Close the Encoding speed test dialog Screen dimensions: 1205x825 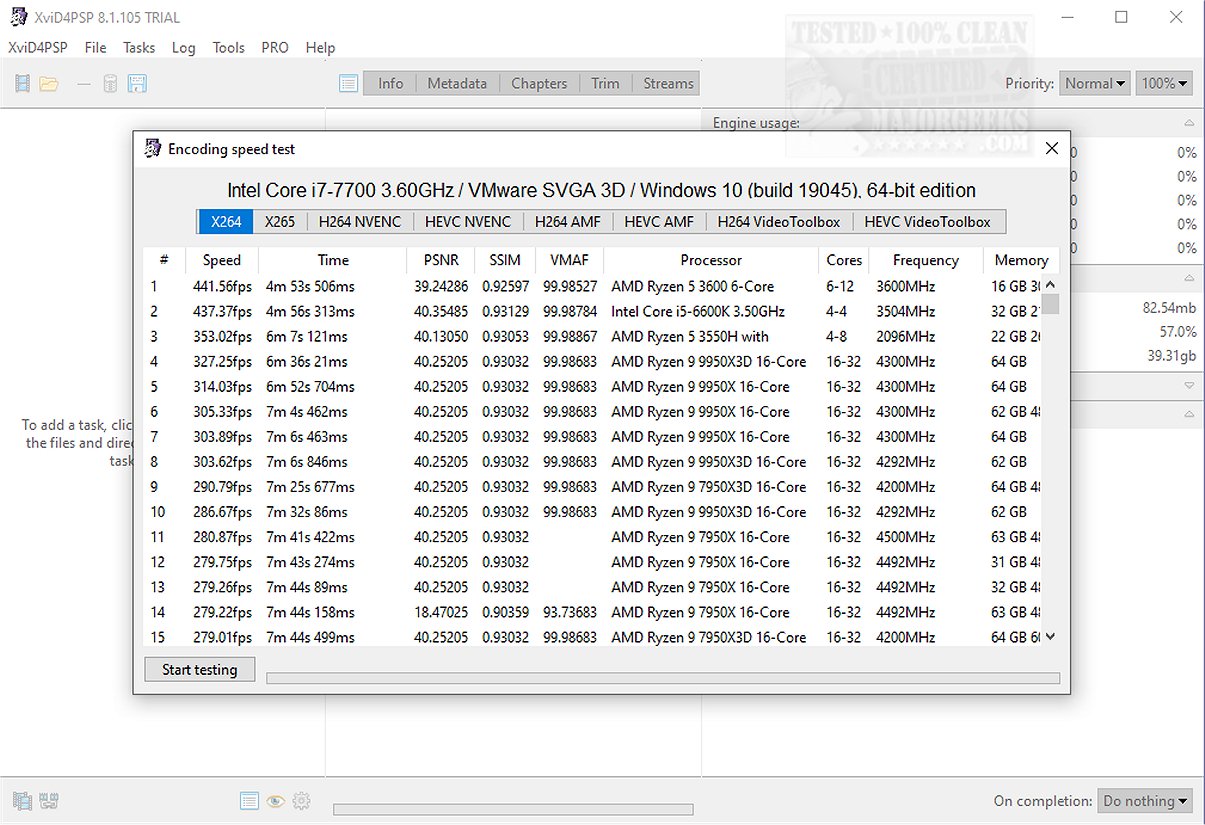click(1051, 148)
